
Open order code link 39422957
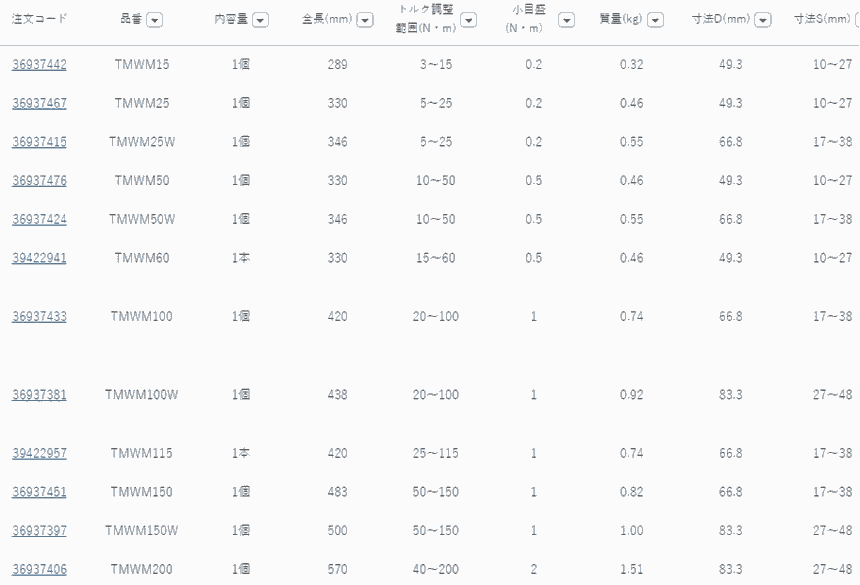pyautogui.click(x=39, y=453)
